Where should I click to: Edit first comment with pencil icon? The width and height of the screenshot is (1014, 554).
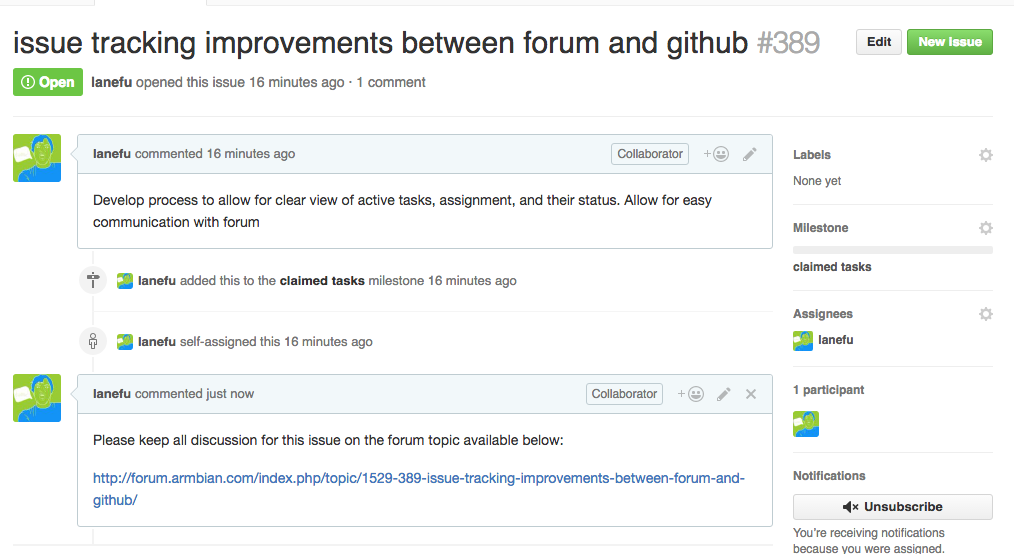tap(750, 154)
